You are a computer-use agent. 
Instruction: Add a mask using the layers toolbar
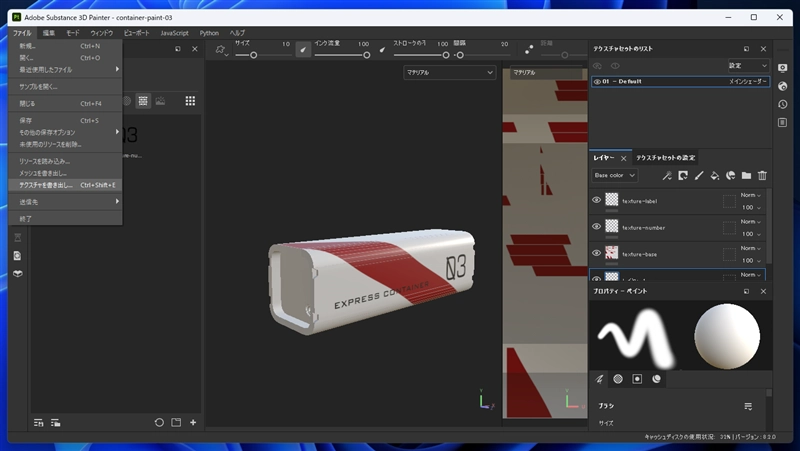[682, 176]
